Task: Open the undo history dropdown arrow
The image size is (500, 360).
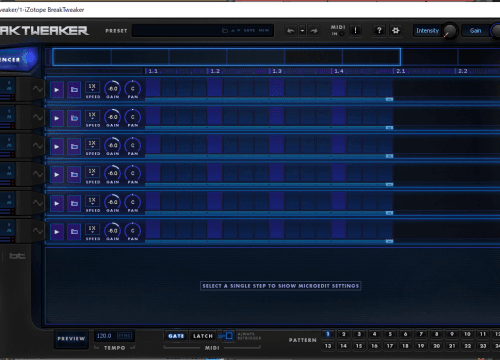Action: (x=302, y=31)
